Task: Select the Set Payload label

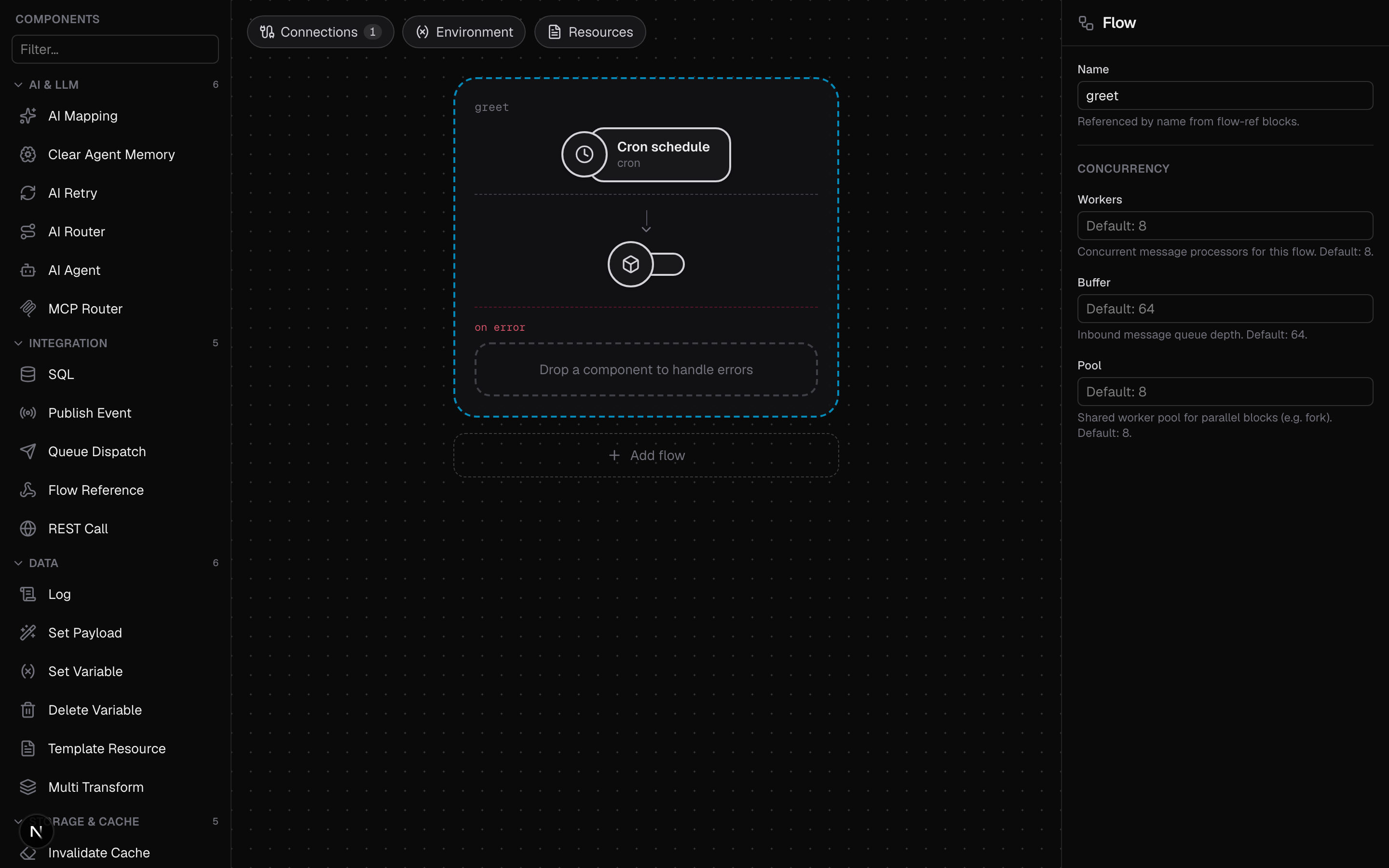Action: coord(85,633)
